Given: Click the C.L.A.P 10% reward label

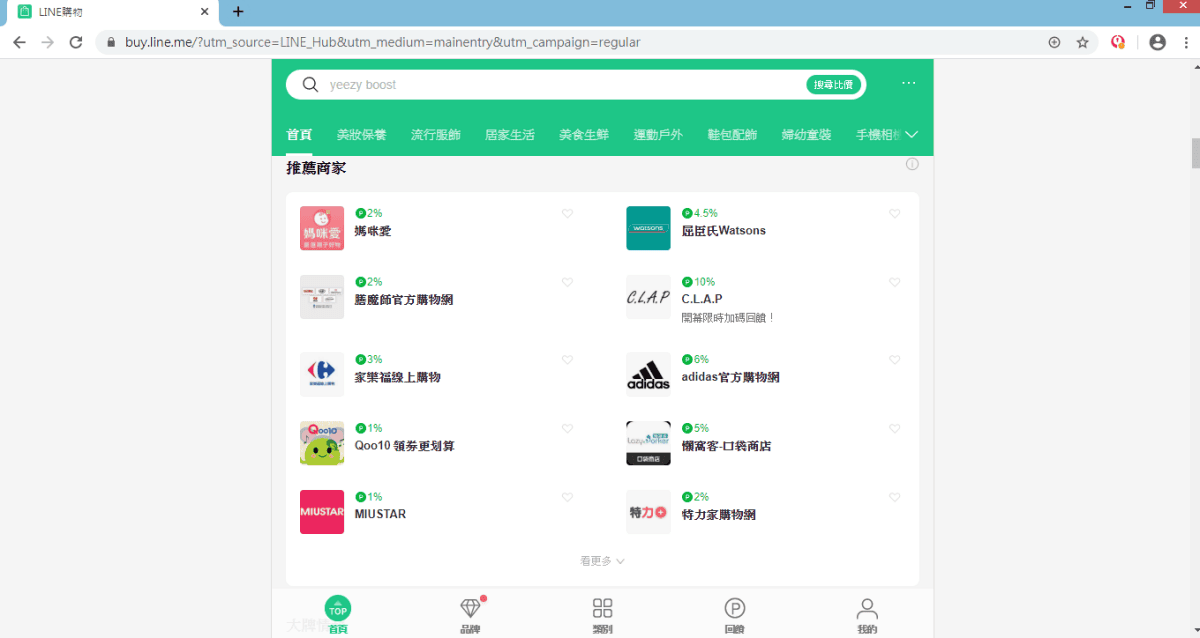Looking at the screenshot, I should point(699,282).
